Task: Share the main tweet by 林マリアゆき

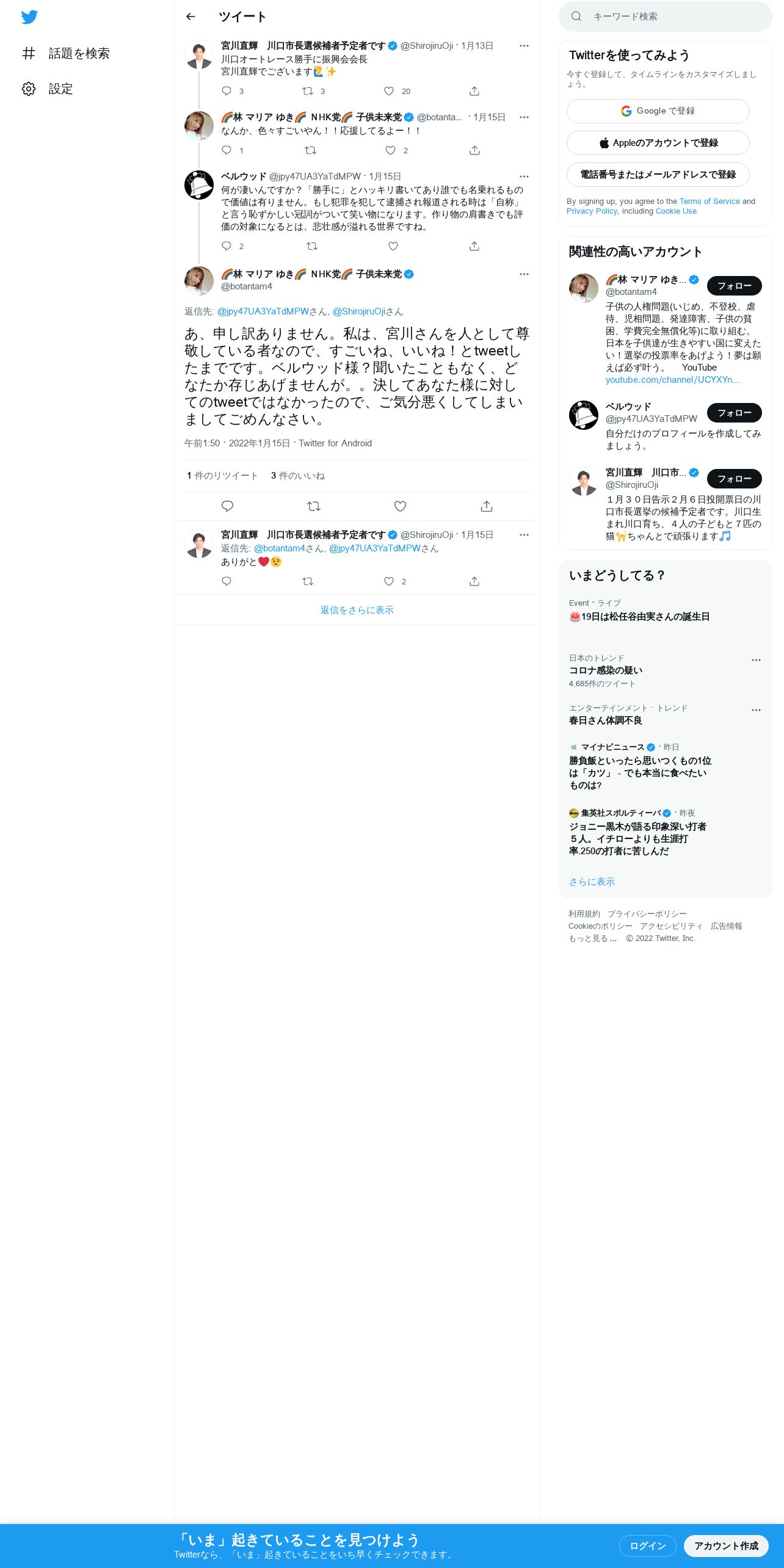Action: (x=486, y=506)
